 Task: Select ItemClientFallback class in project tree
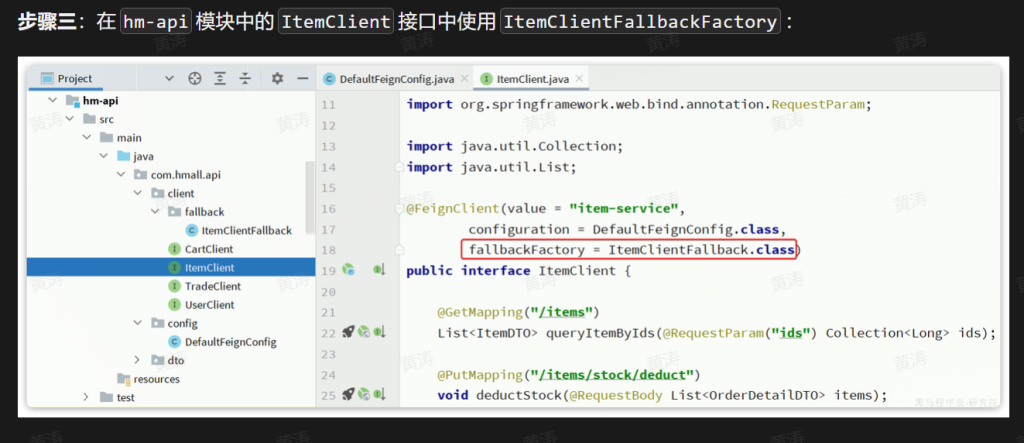[x=246, y=230]
